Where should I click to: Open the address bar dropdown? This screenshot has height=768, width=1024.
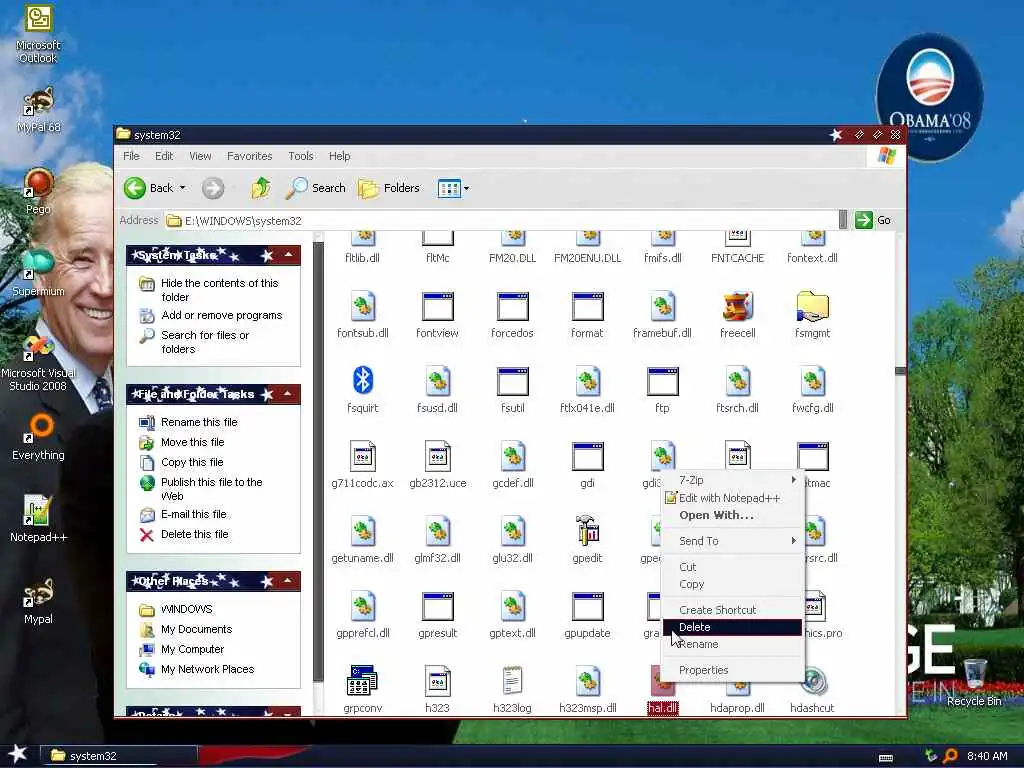point(842,220)
